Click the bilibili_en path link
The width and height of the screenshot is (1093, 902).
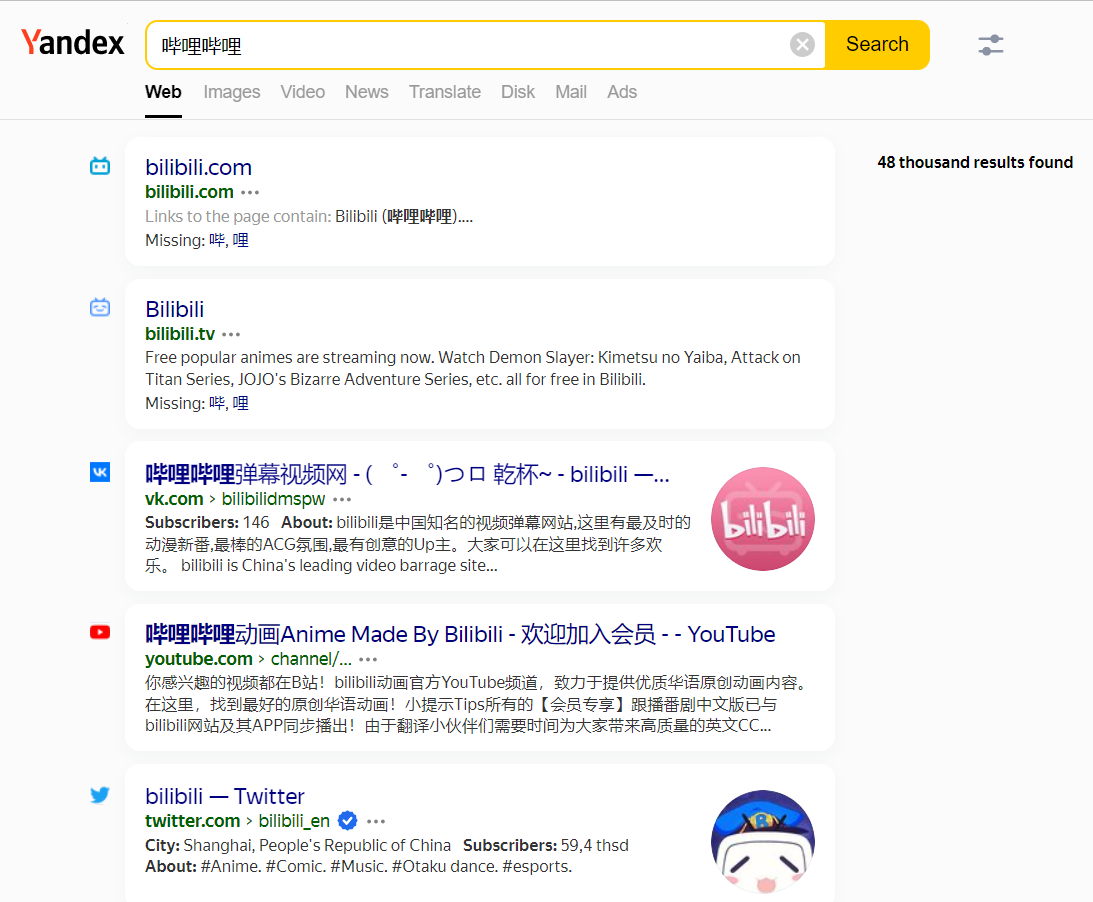pyautogui.click(x=294, y=821)
